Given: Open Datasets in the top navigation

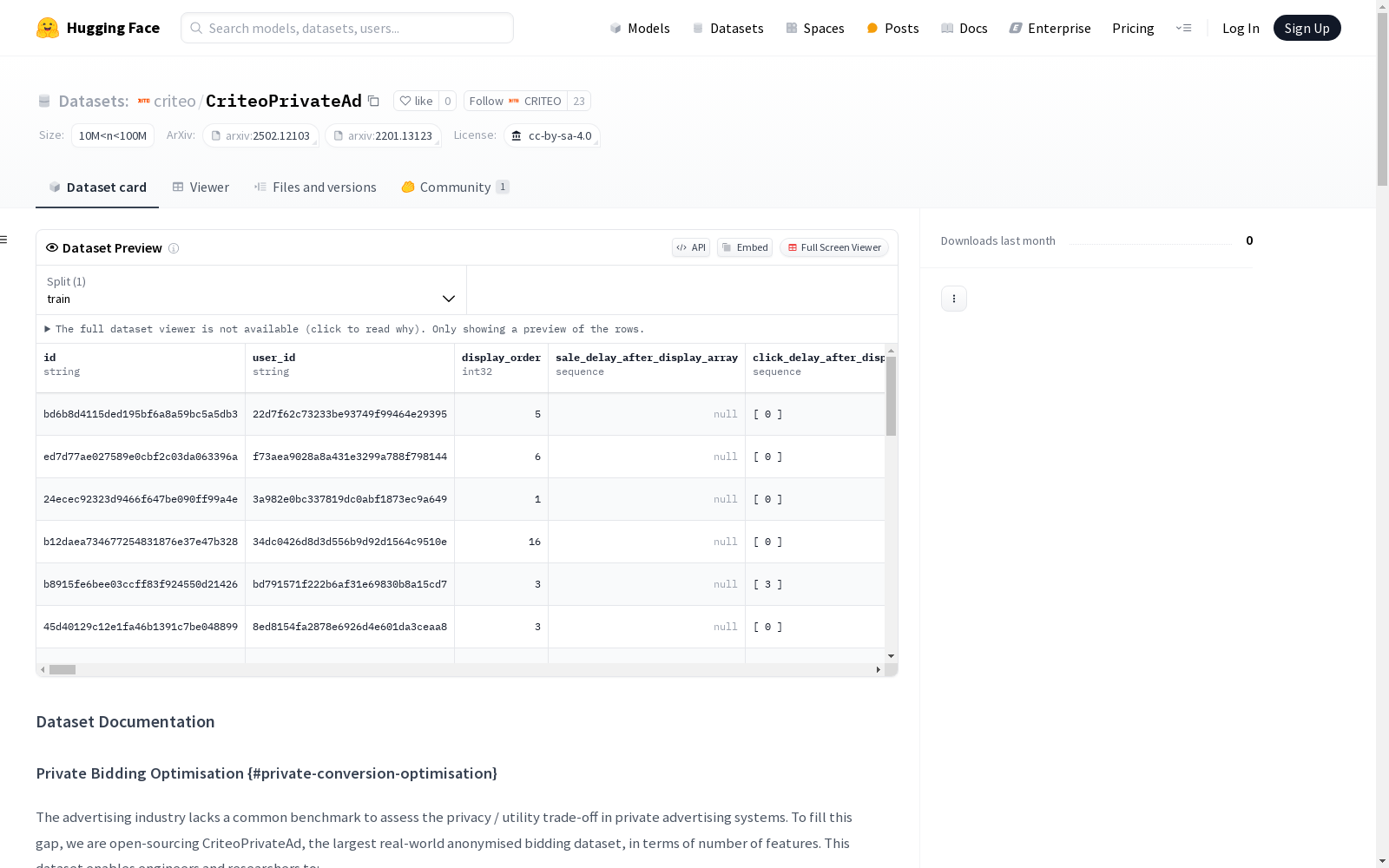Looking at the screenshot, I should coord(727,28).
